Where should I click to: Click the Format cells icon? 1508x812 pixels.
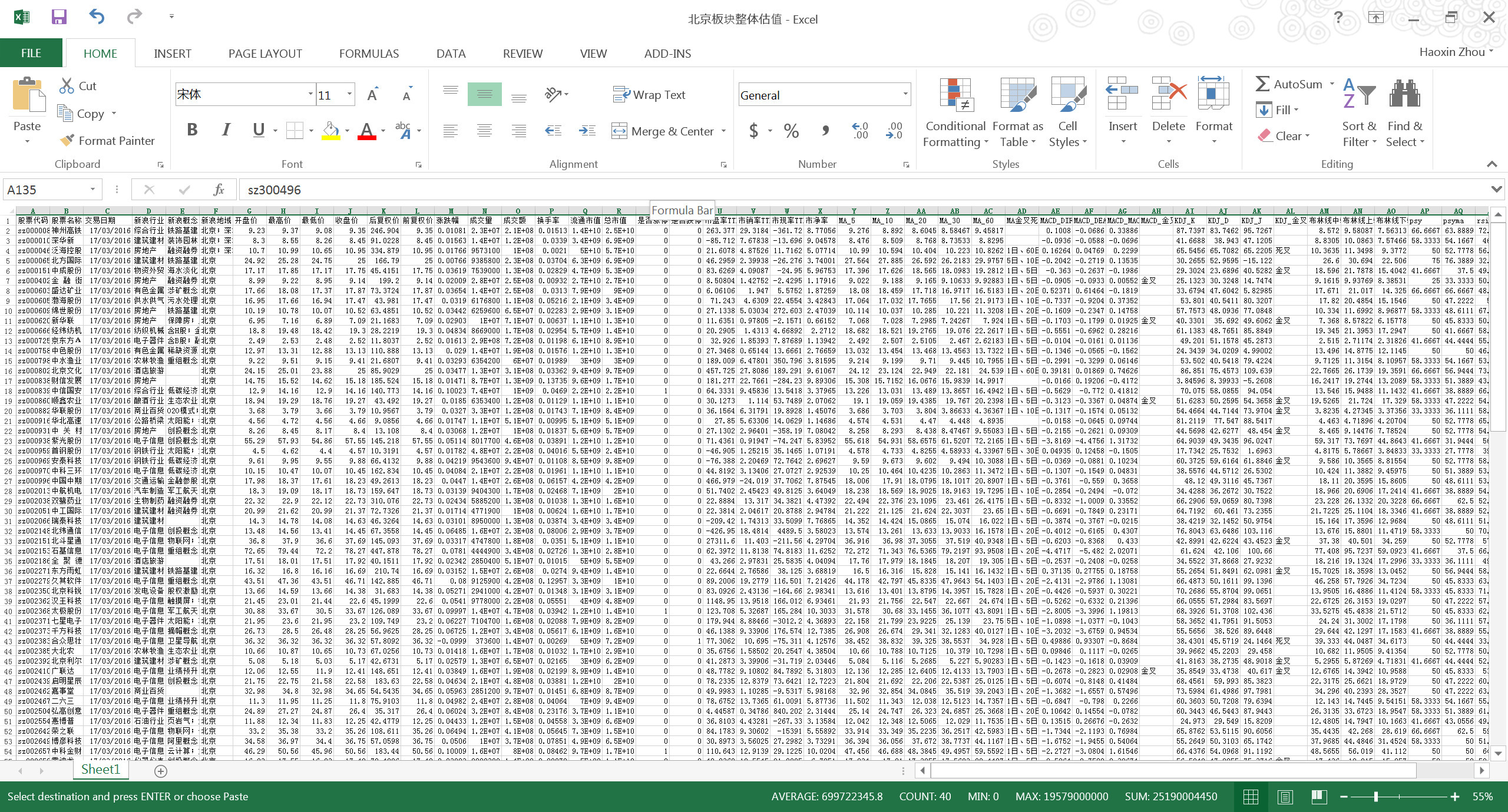pos(1213,93)
